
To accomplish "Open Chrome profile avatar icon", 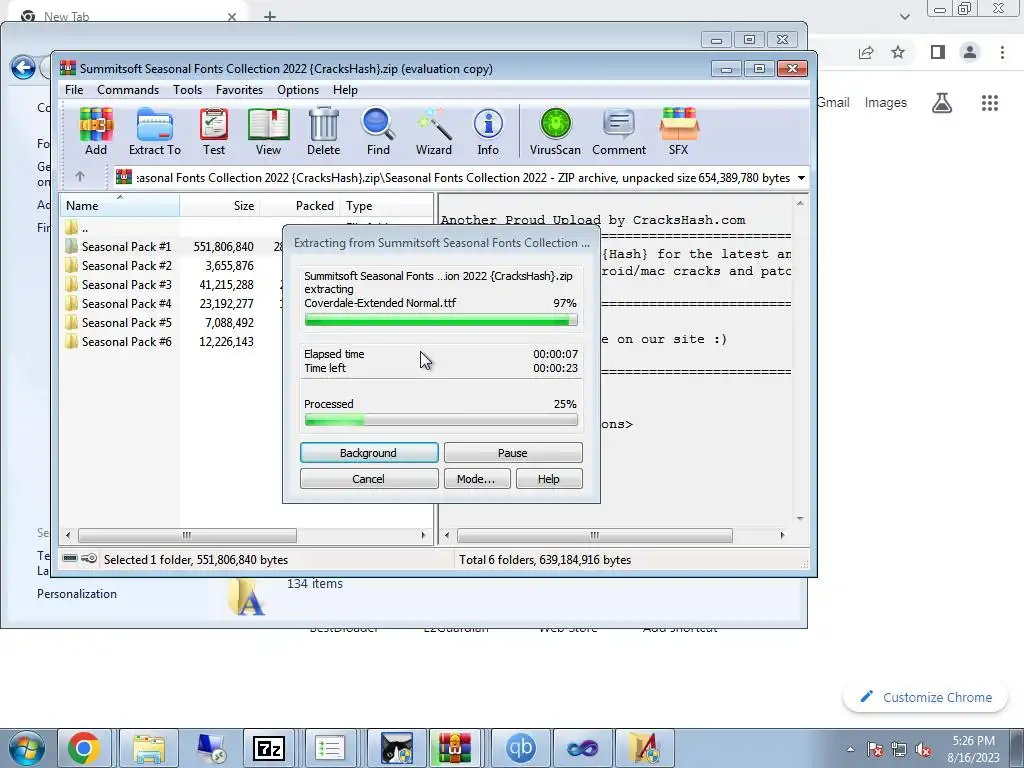I will pos(970,52).
